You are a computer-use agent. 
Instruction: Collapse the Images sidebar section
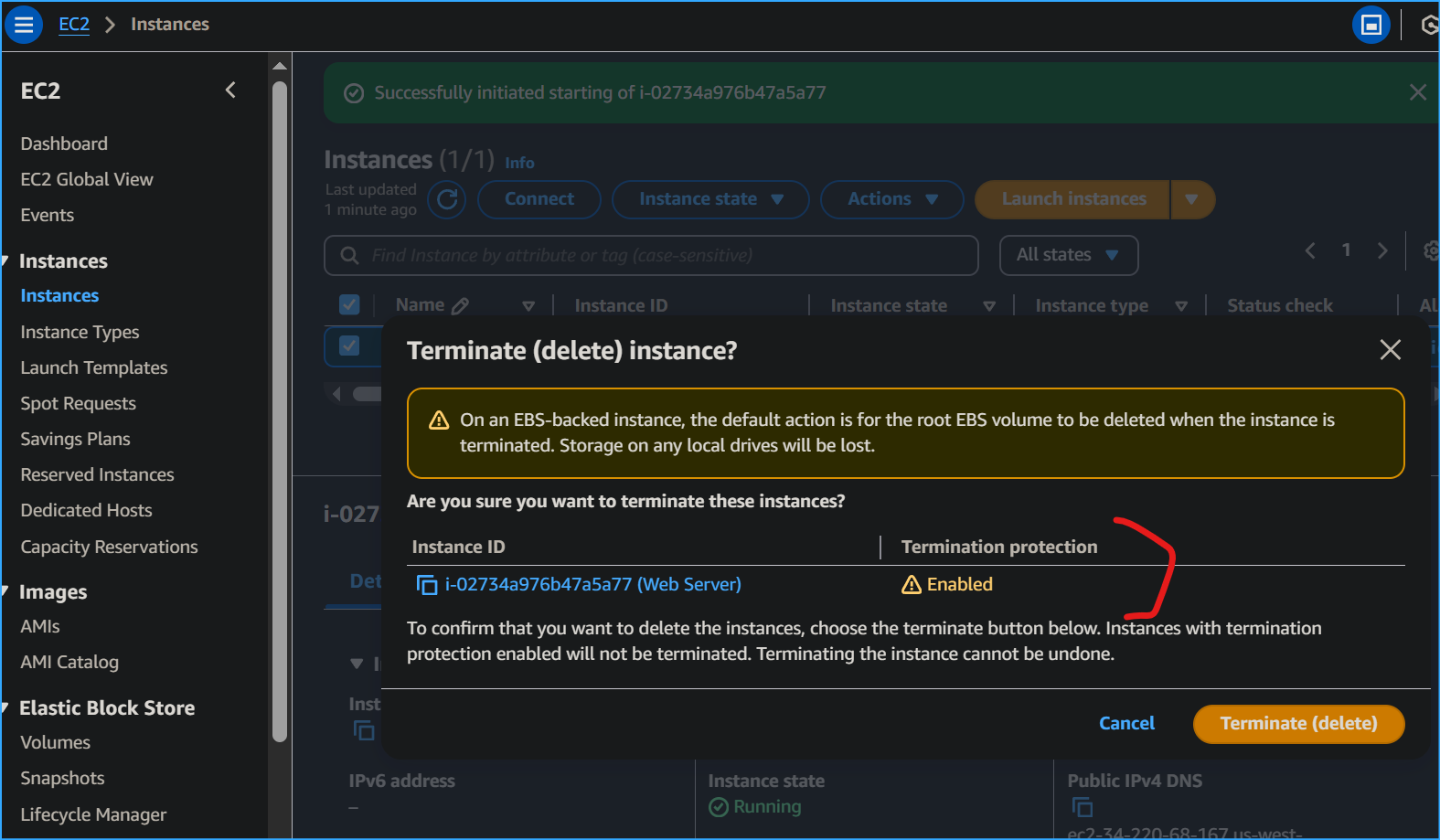tap(5, 592)
